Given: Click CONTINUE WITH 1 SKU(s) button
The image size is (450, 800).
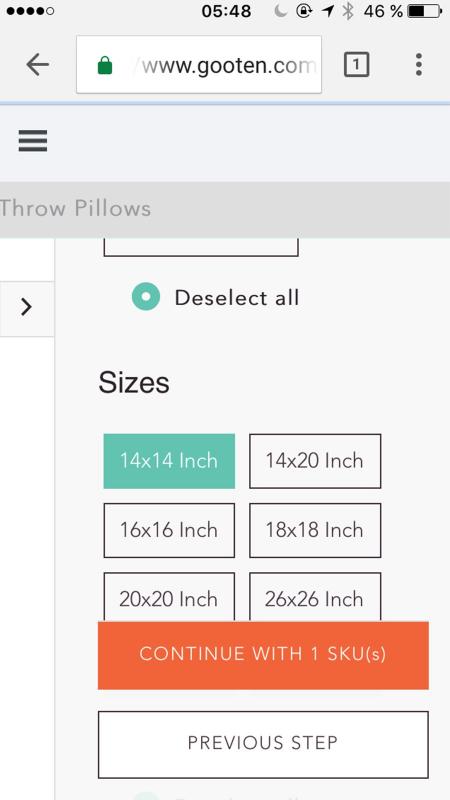Looking at the screenshot, I should 263,655.
